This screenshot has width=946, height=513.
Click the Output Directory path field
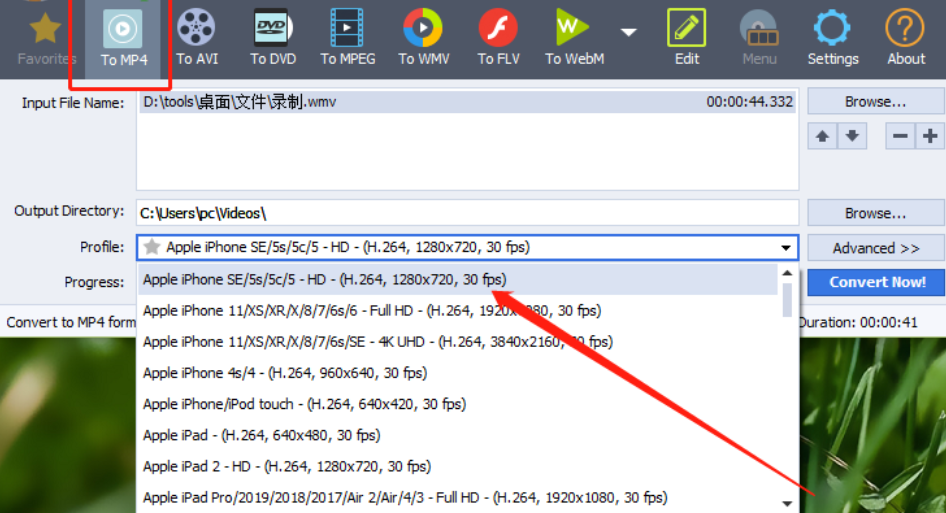click(467, 213)
